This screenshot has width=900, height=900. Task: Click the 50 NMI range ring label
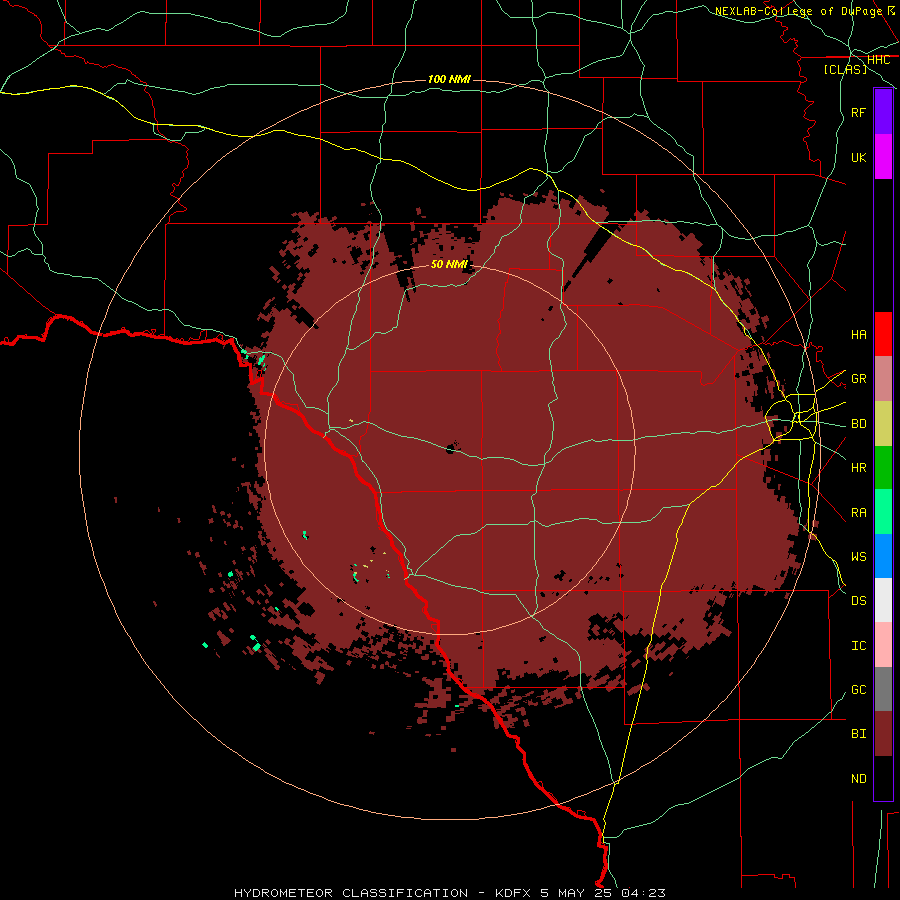tap(449, 264)
